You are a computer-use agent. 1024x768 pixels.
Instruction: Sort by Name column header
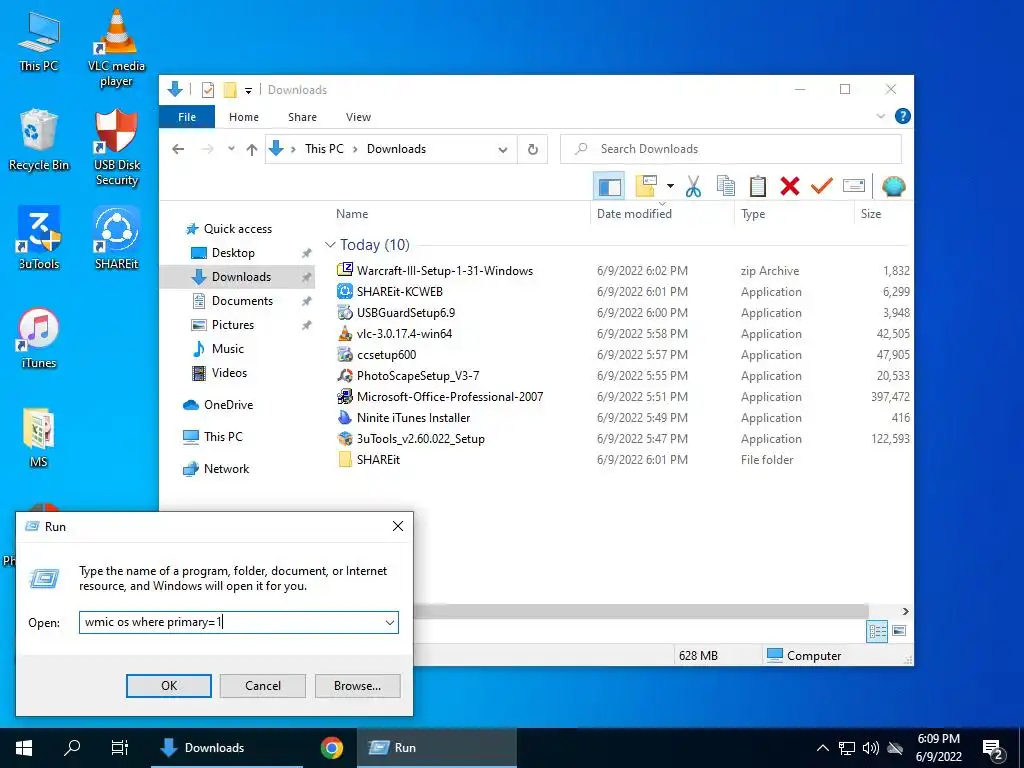[x=352, y=214]
